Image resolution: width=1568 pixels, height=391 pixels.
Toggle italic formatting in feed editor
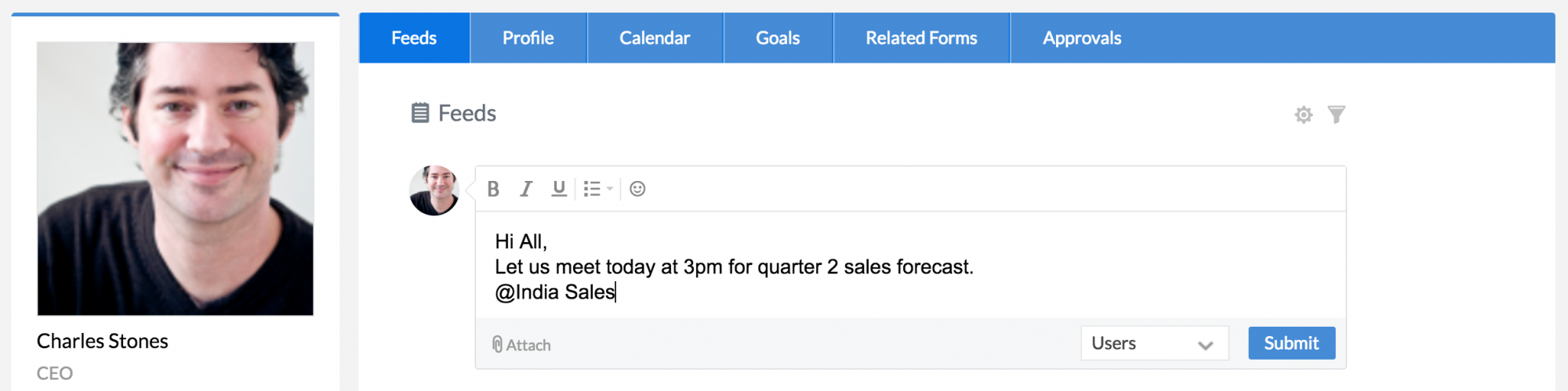[526, 189]
